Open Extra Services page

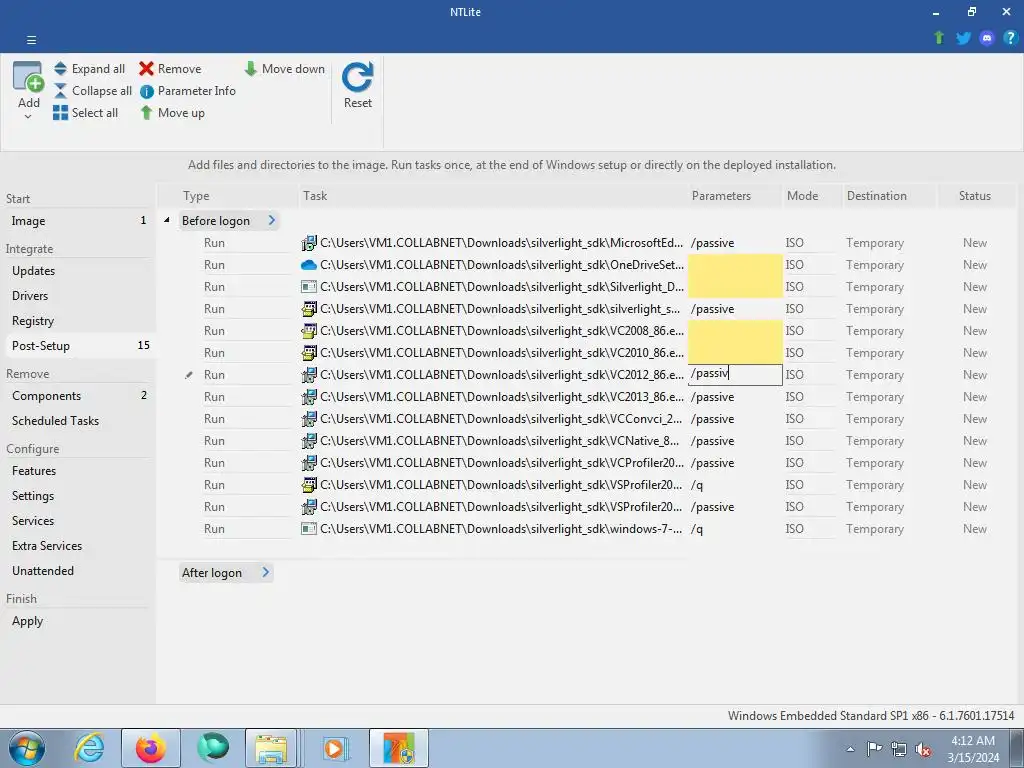(x=78, y=545)
